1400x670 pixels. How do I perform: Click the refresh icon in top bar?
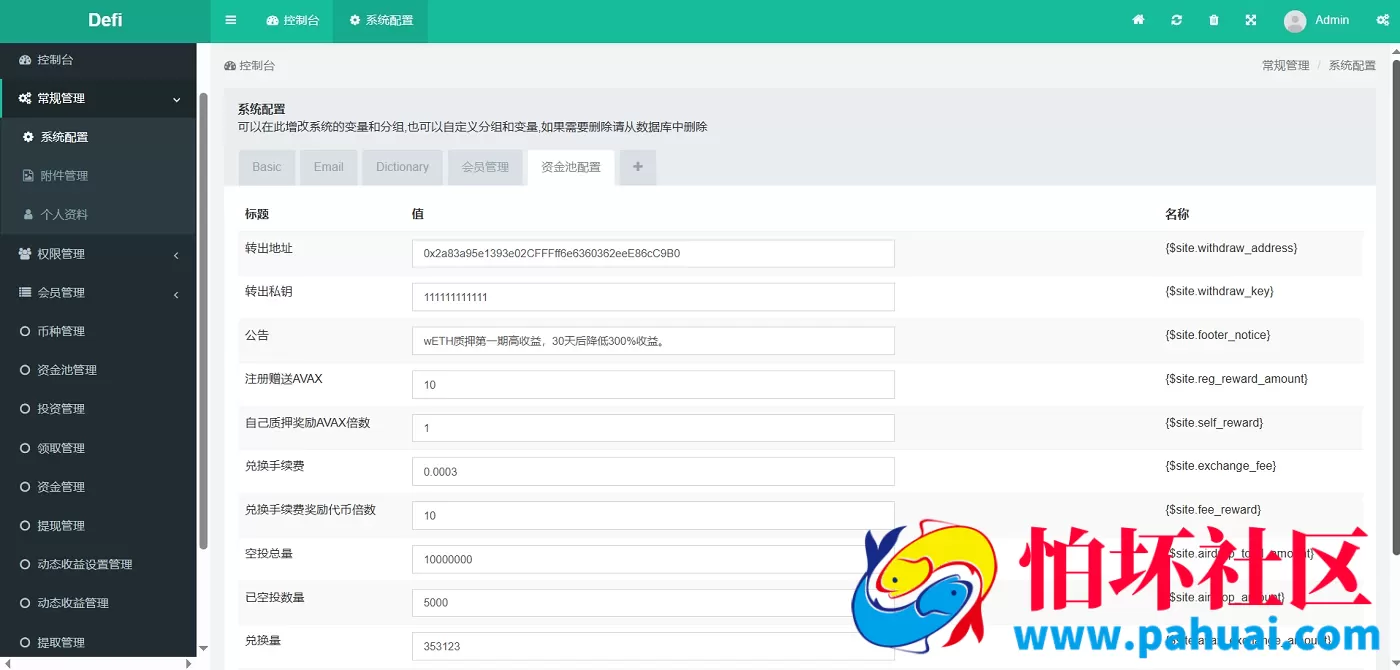point(1177,20)
